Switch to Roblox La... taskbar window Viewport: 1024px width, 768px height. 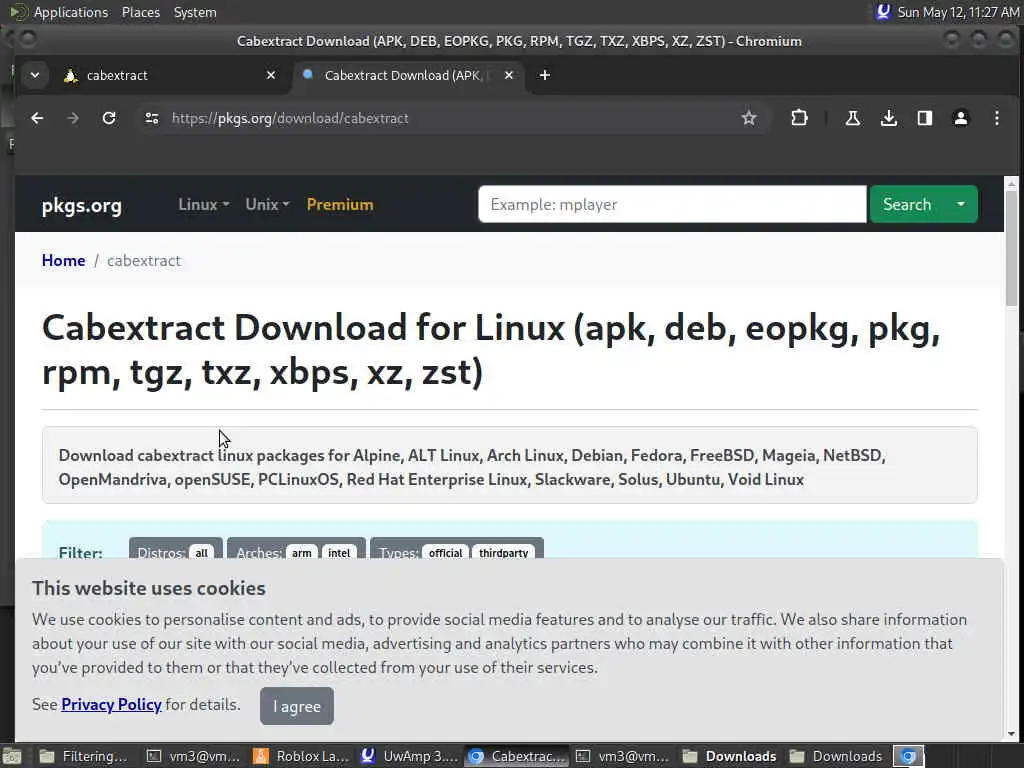[302, 756]
